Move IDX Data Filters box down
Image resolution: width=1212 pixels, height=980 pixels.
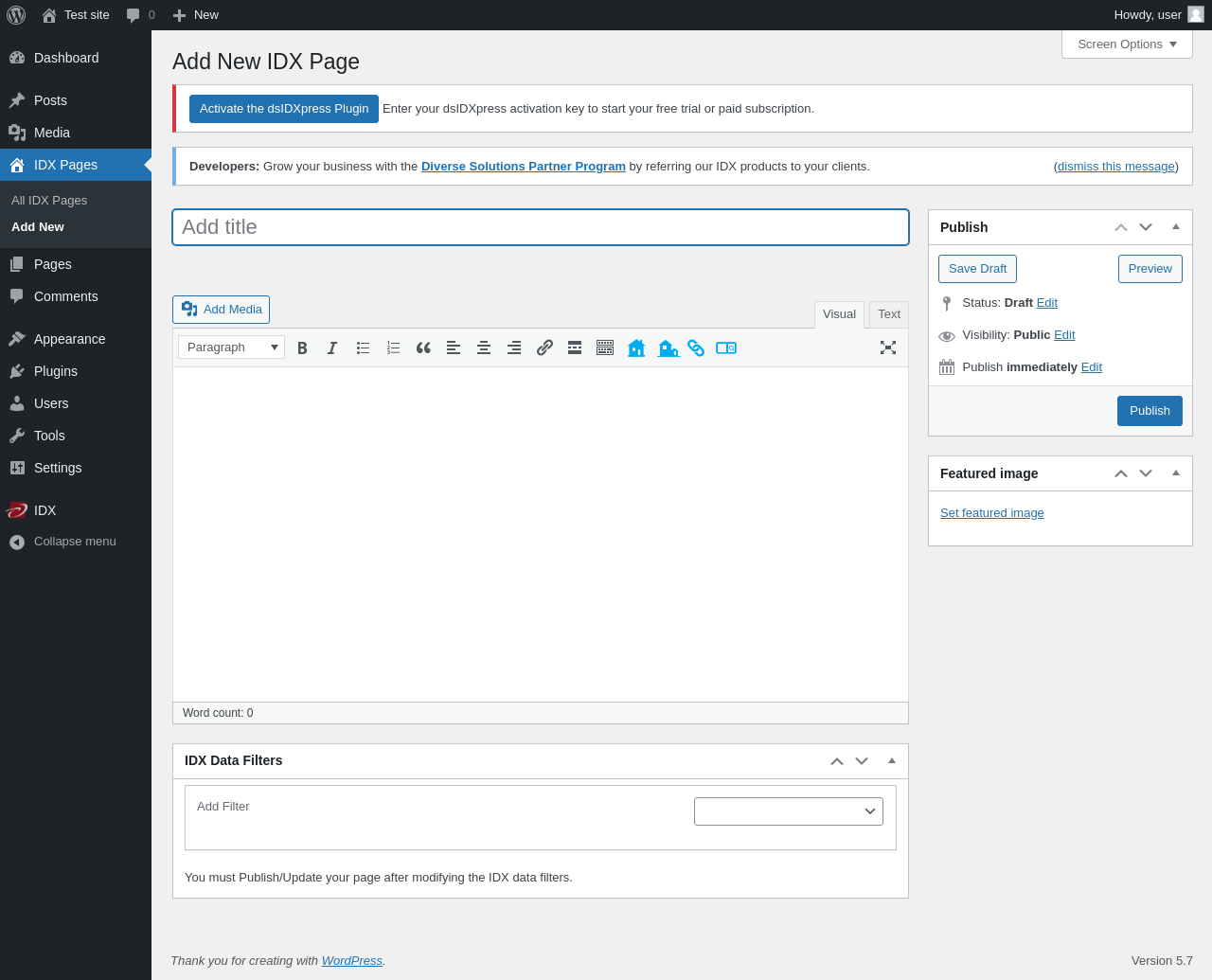(x=862, y=761)
